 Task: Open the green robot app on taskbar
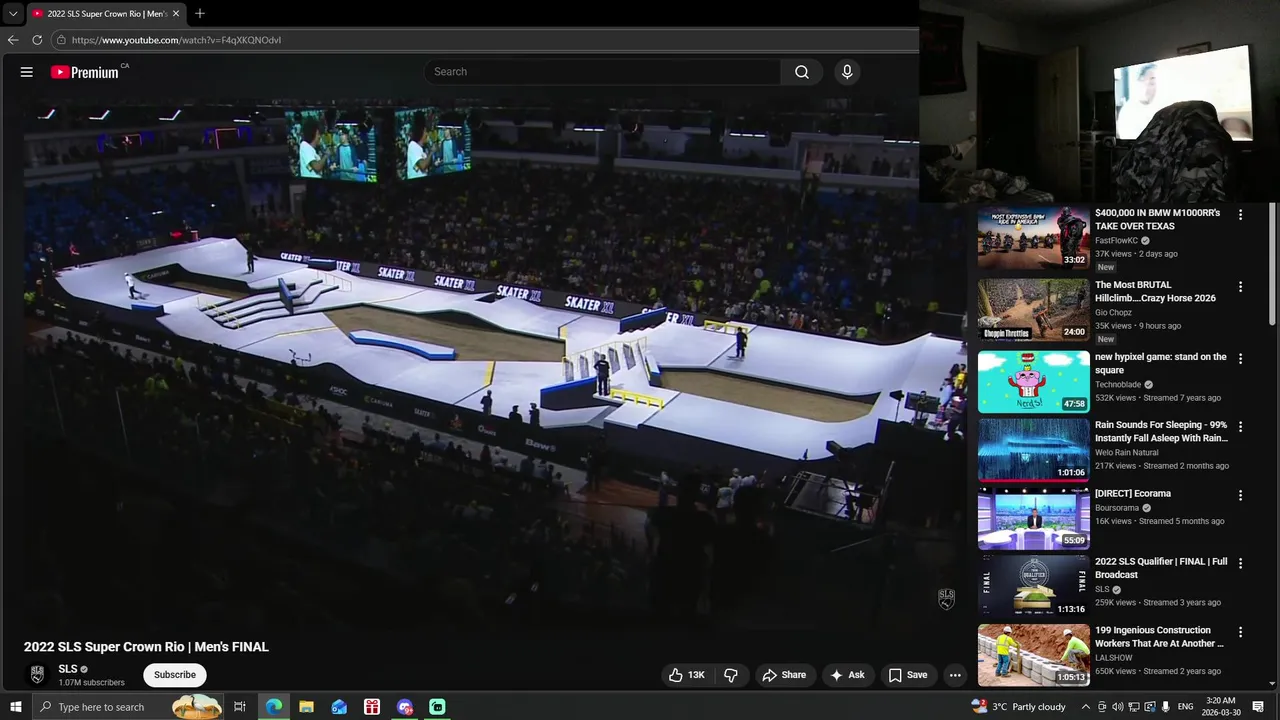(437, 707)
